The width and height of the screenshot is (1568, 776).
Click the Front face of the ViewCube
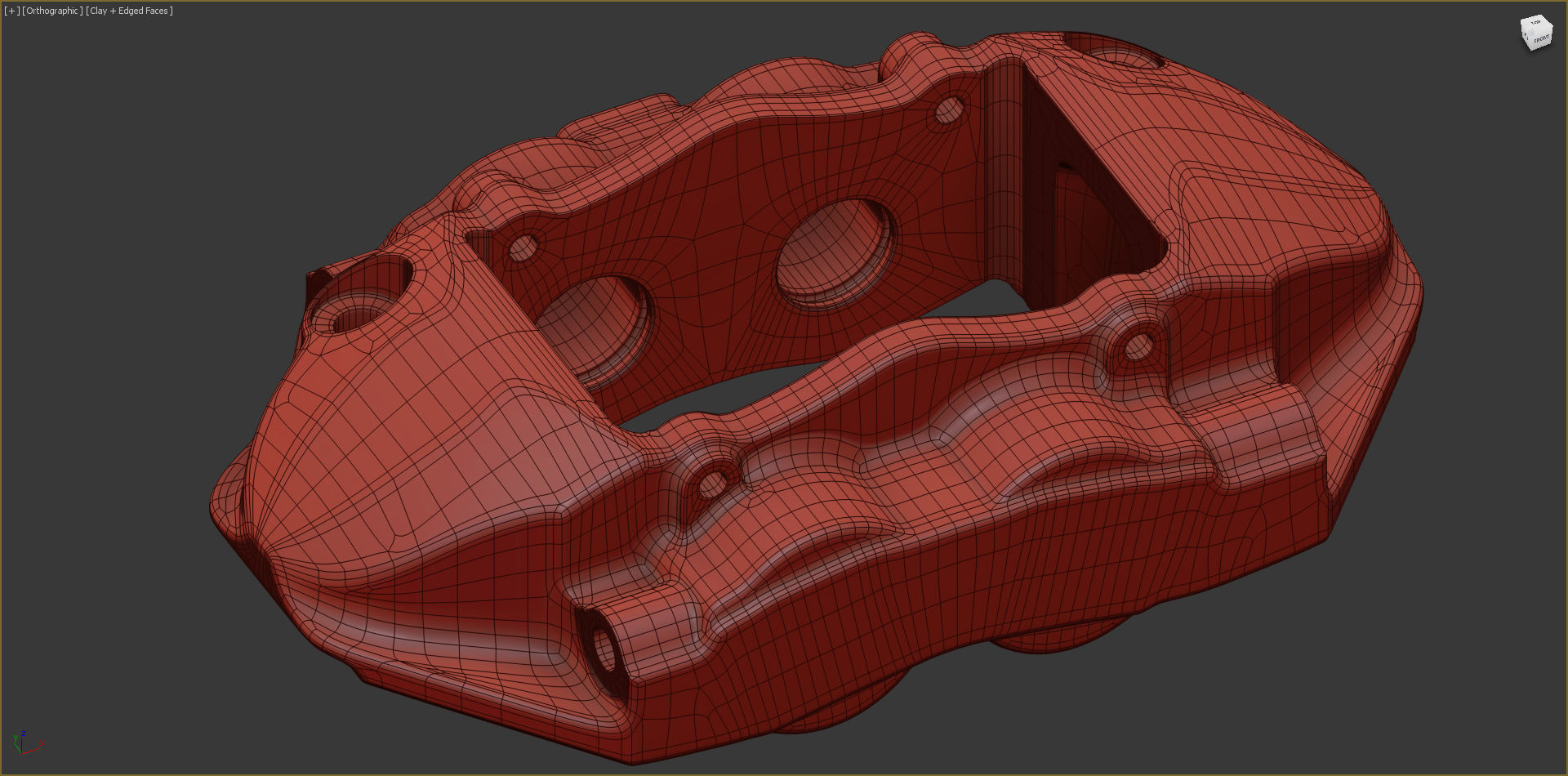[1541, 39]
